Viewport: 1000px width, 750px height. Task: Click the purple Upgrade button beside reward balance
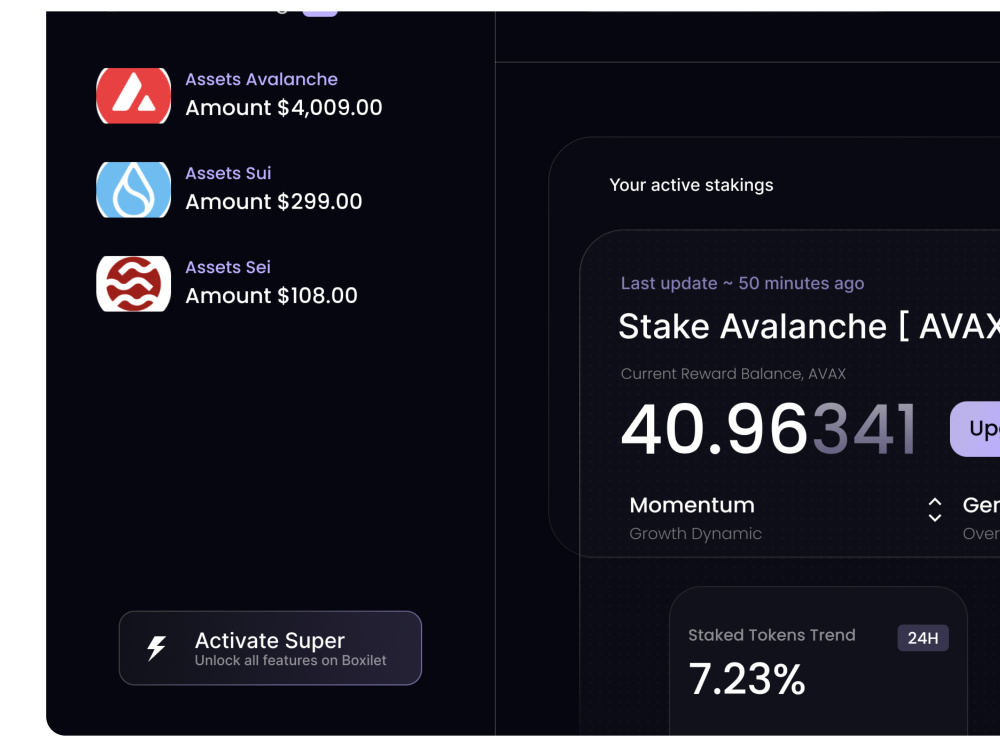tap(975, 429)
